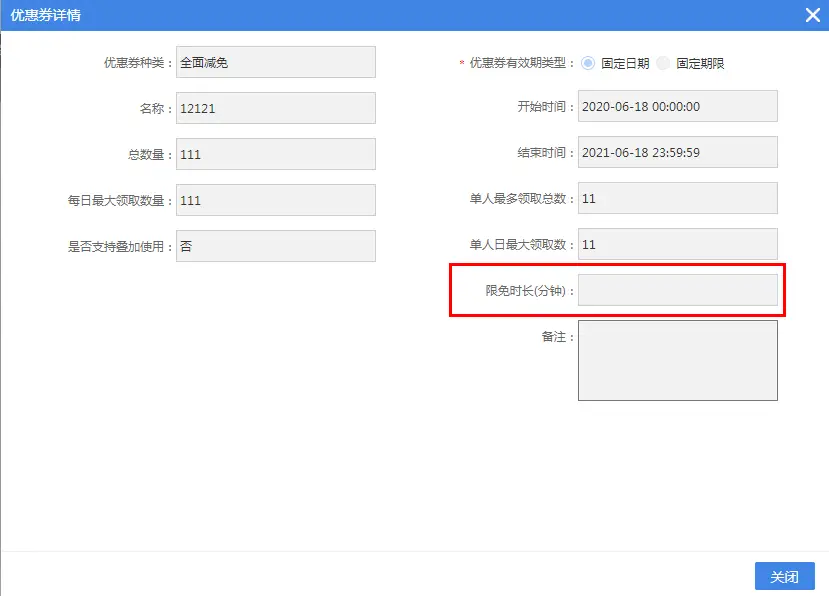Click the 结束时间 date field
Viewport: 829px width, 596px height.
(677, 152)
